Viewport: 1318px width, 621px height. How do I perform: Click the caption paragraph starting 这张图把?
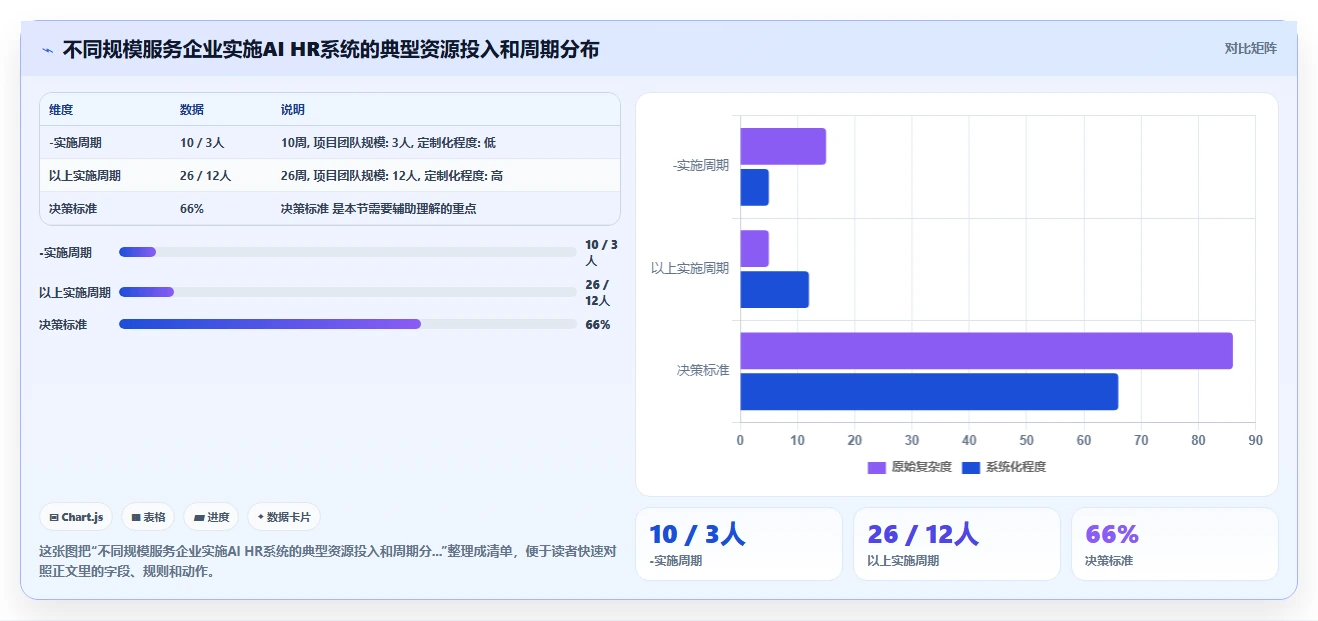(x=328, y=561)
